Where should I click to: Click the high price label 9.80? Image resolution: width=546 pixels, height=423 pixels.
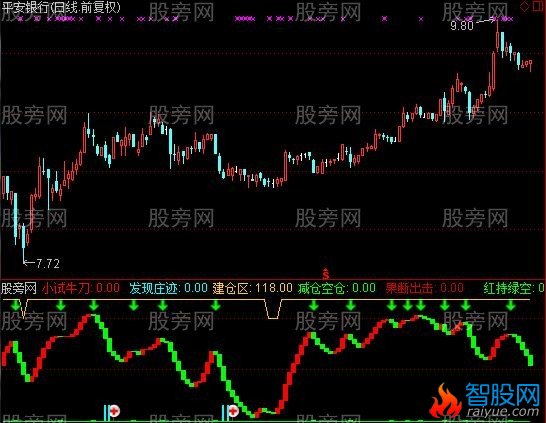click(462, 25)
